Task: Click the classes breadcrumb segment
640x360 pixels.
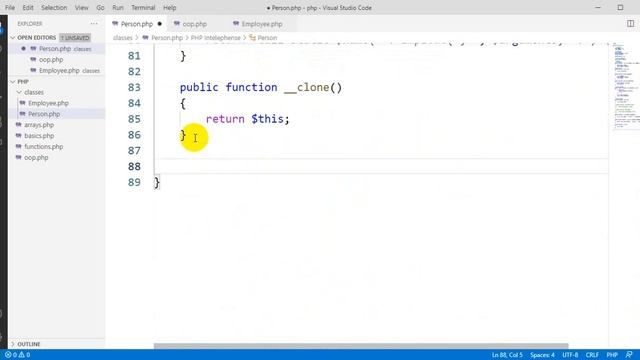Action: [122, 38]
